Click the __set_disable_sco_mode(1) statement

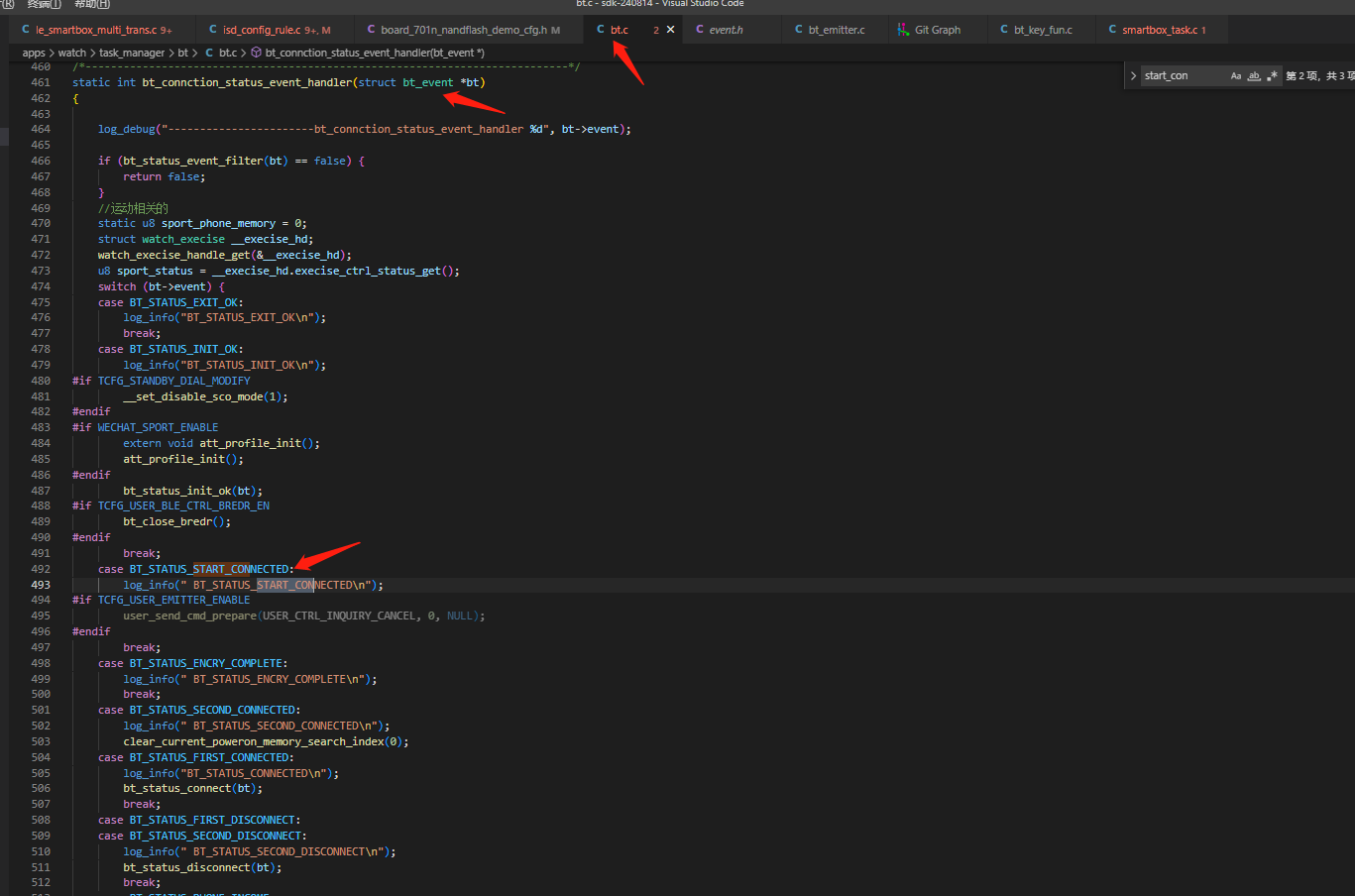[205, 396]
